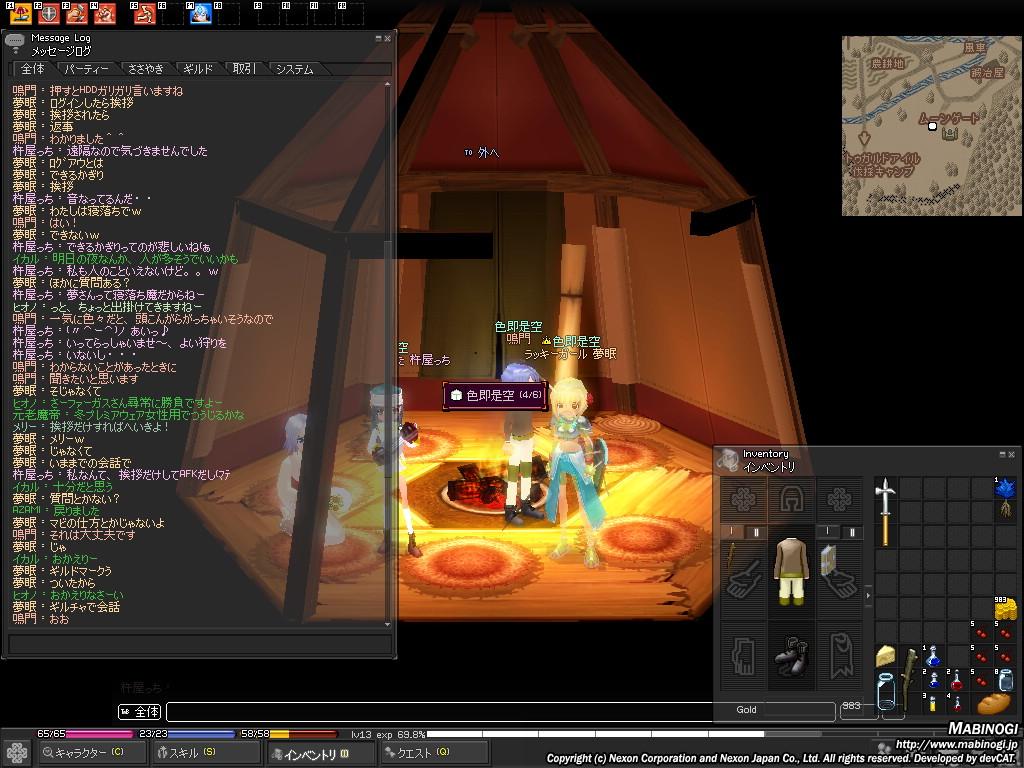
Task: Use the F4 skill hotkey icon
Action: 104,14
